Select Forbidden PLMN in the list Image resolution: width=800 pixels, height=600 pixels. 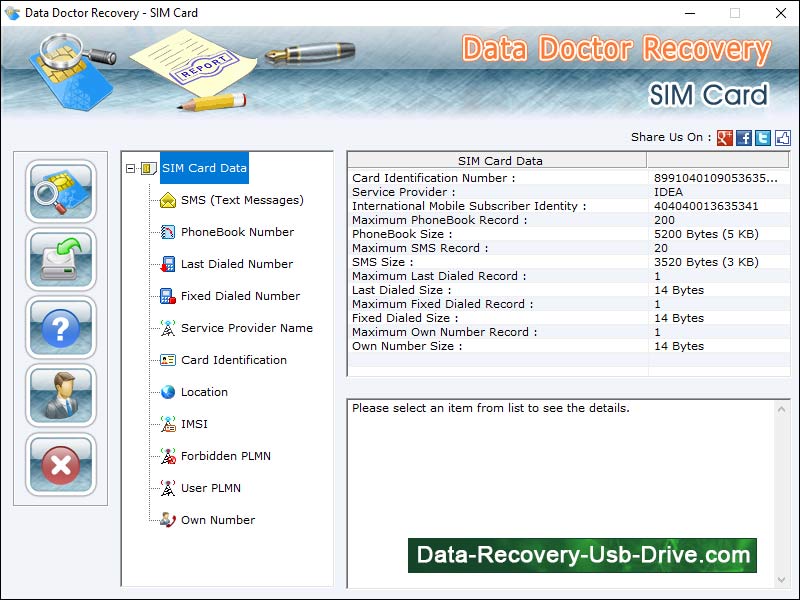point(226,456)
